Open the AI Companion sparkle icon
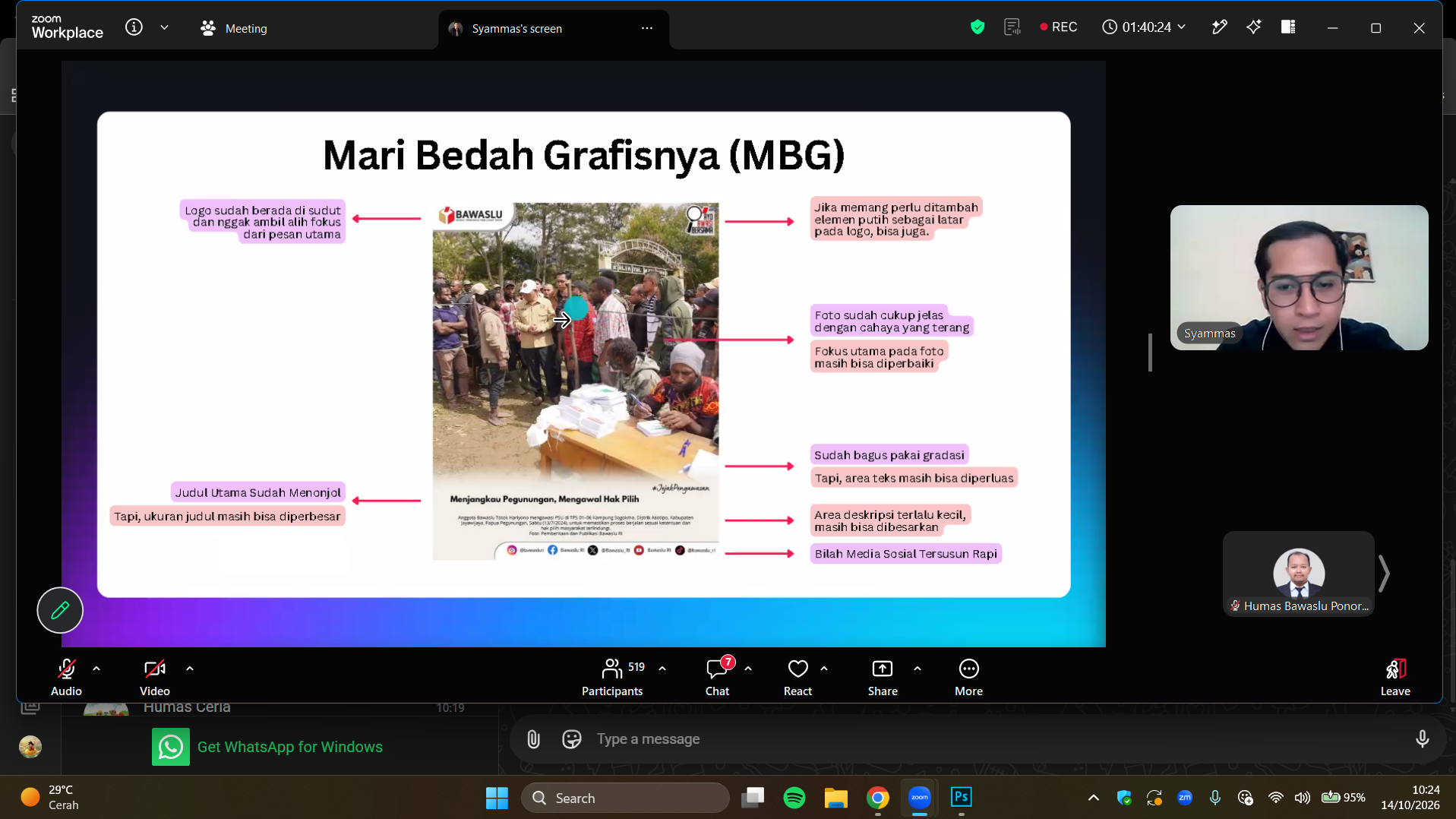 point(1253,27)
